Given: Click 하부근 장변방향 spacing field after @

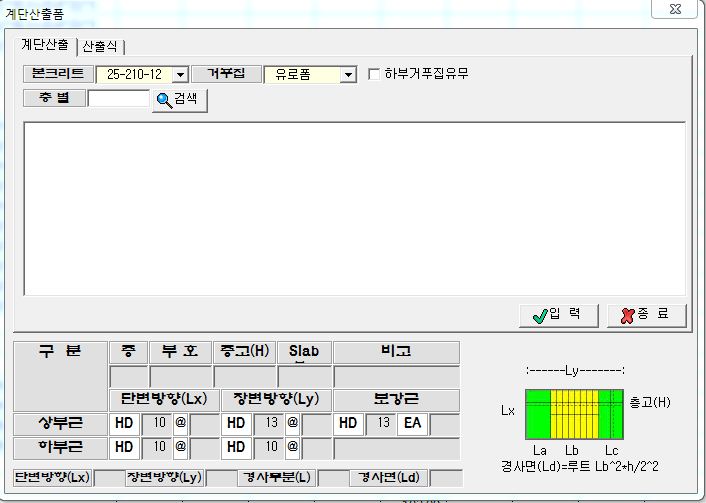Looking at the screenshot, I should [x=317, y=449].
